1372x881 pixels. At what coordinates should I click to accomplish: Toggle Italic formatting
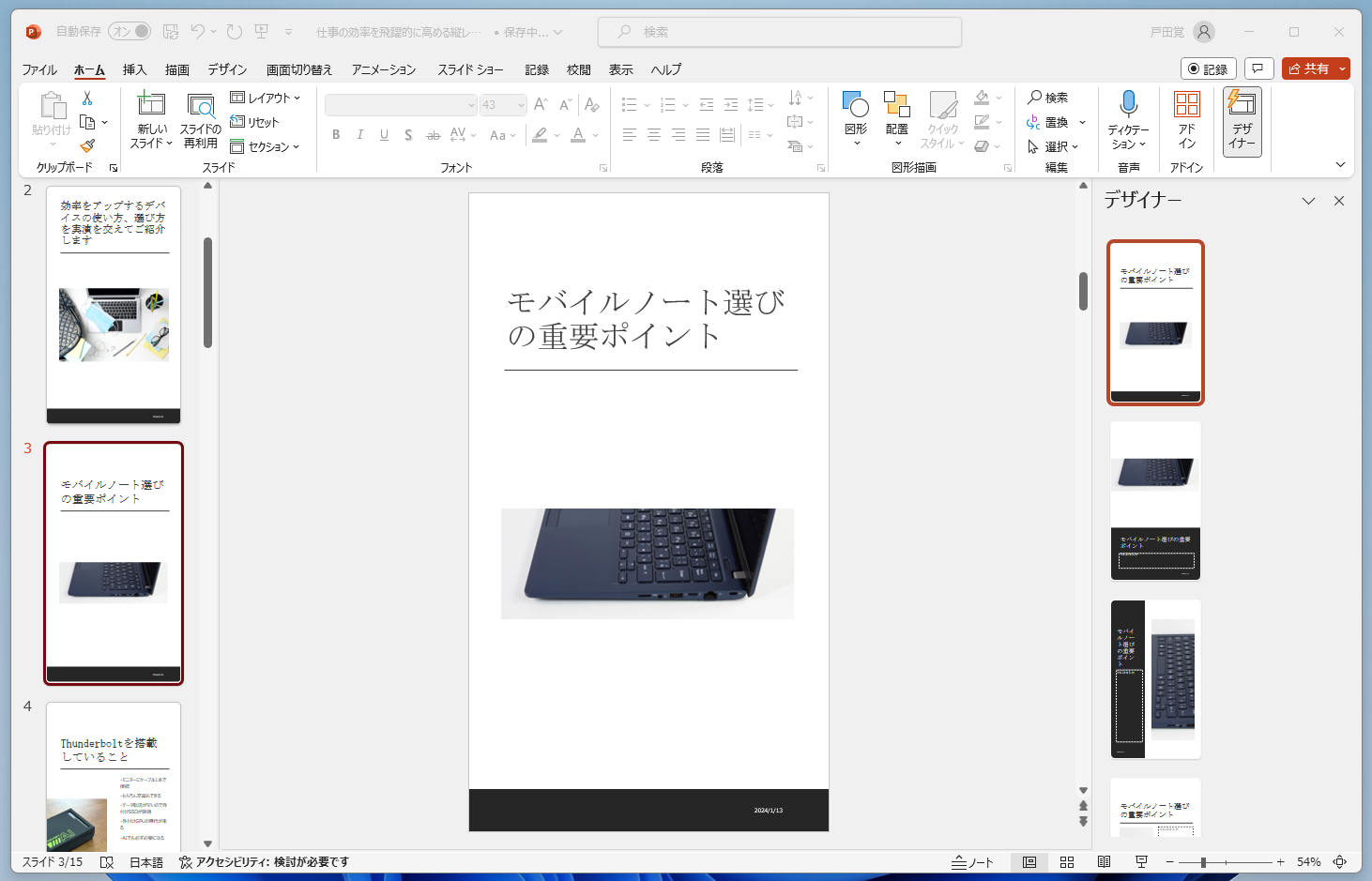click(359, 135)
